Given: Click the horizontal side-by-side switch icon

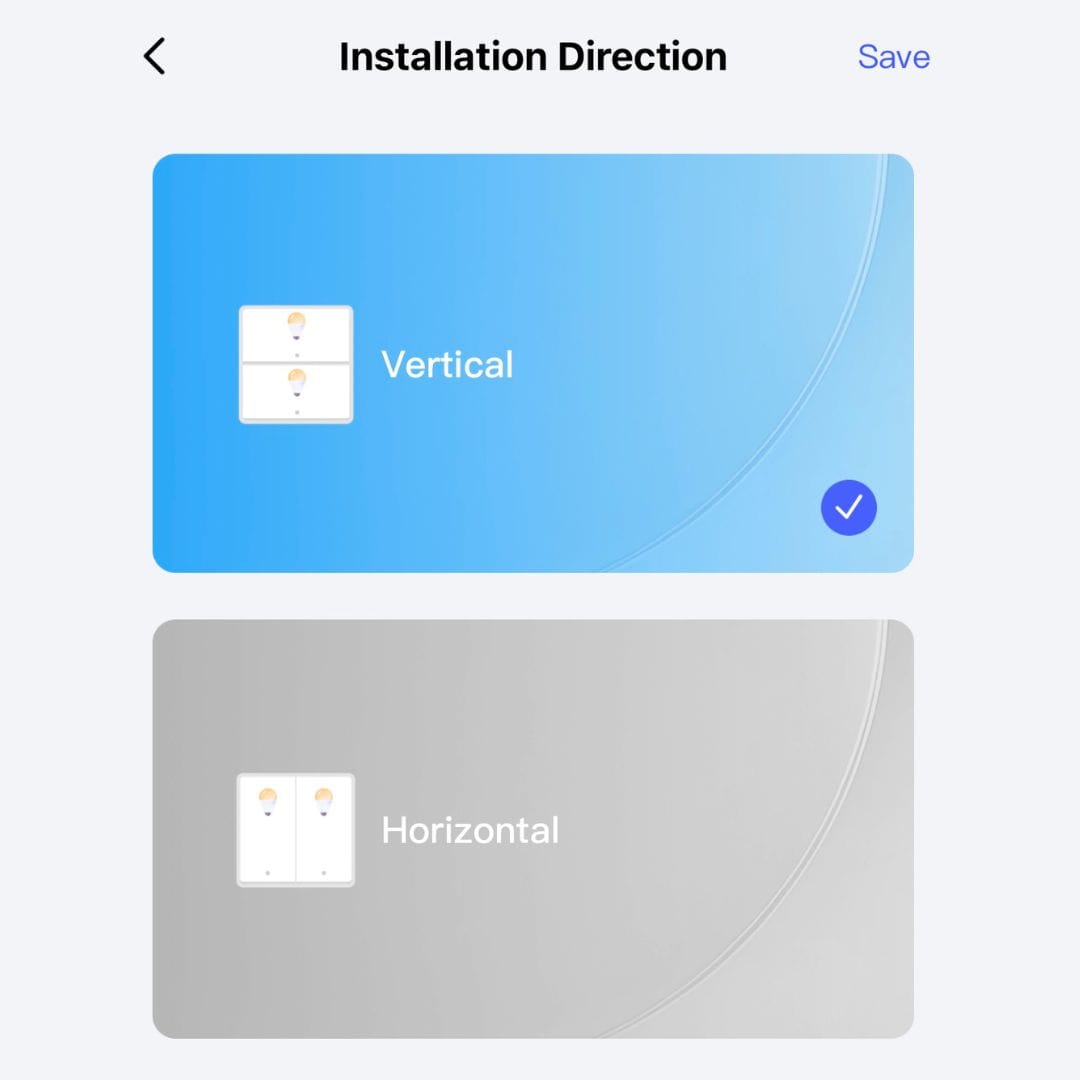Looking at the screenshot, I should point(296,830).
